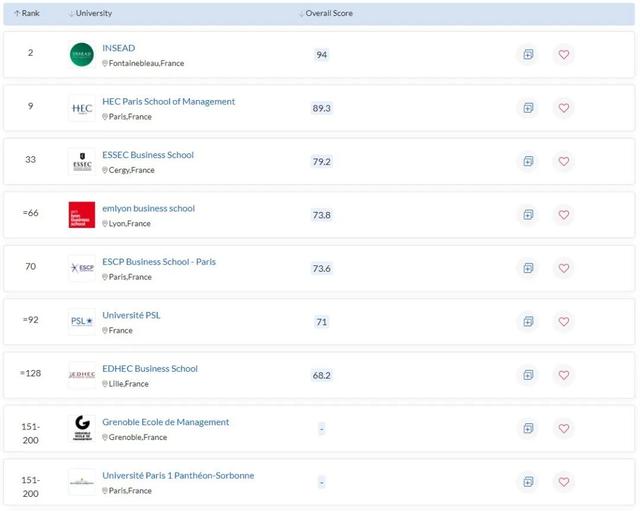Select overall score 73.6
The width and height of the screenshot is (640, 511).
pos(322,269)
